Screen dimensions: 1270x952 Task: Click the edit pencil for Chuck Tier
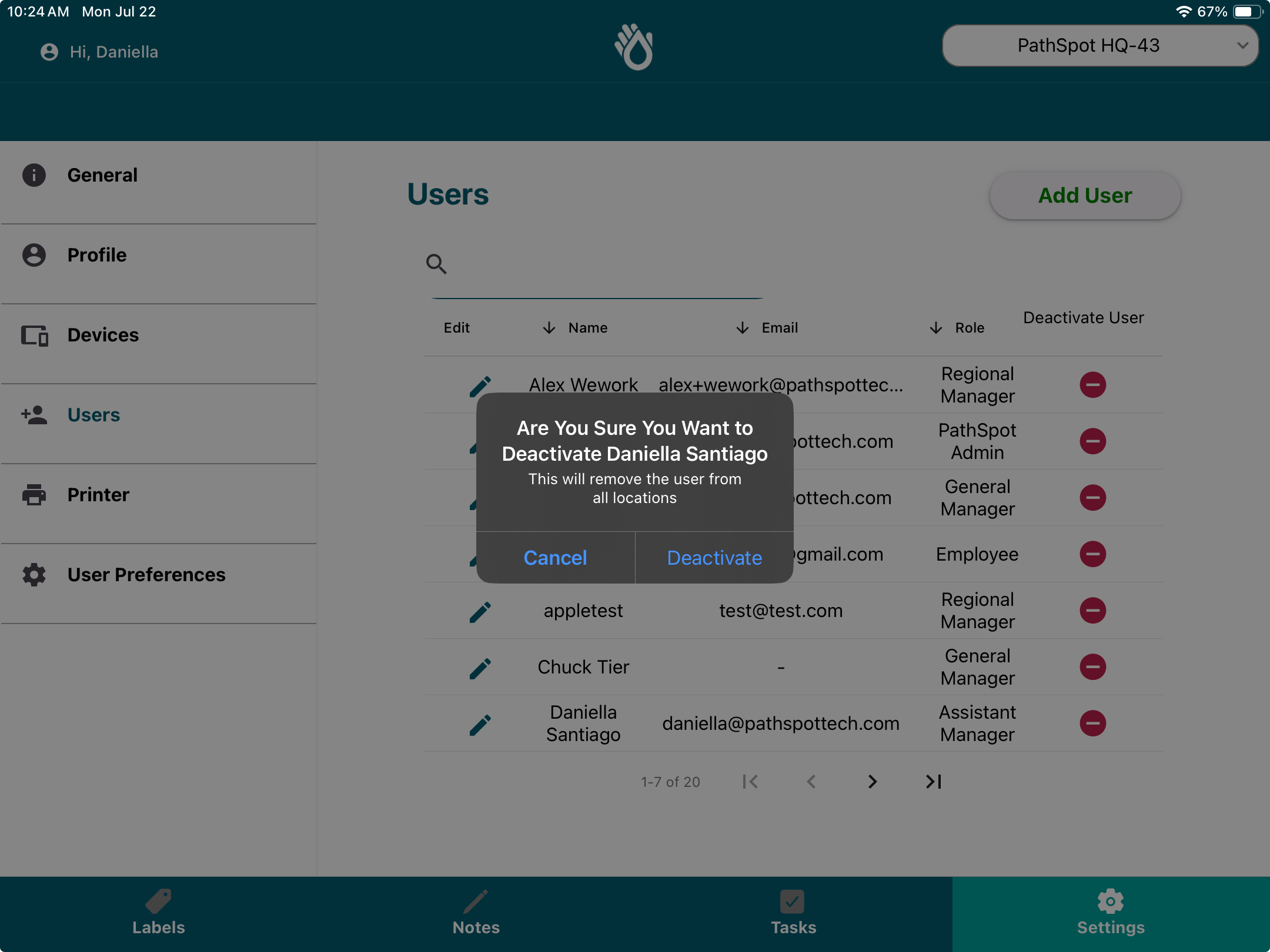pos(480,668)
